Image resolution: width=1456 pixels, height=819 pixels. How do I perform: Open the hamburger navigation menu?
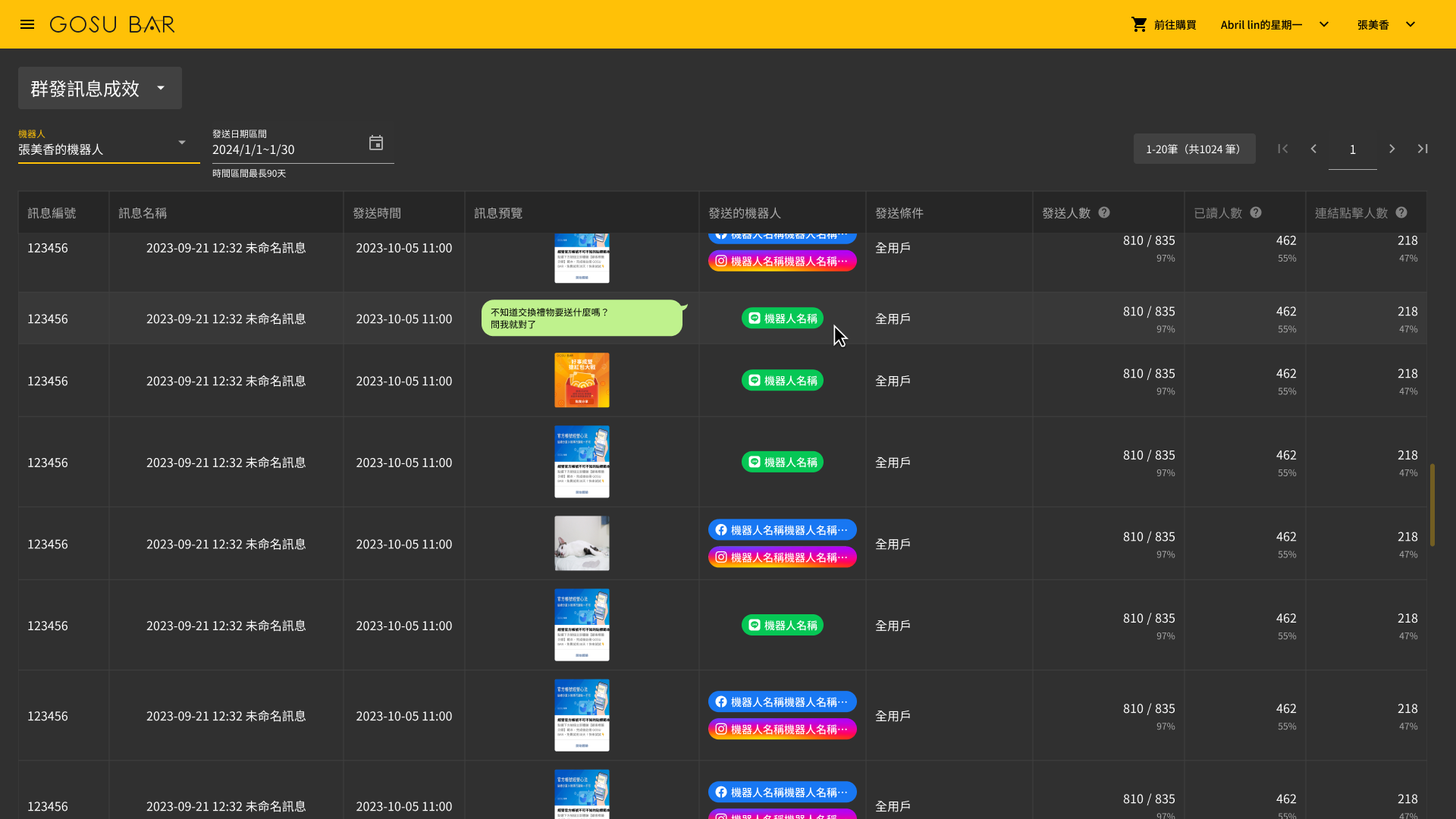point(27,24)
